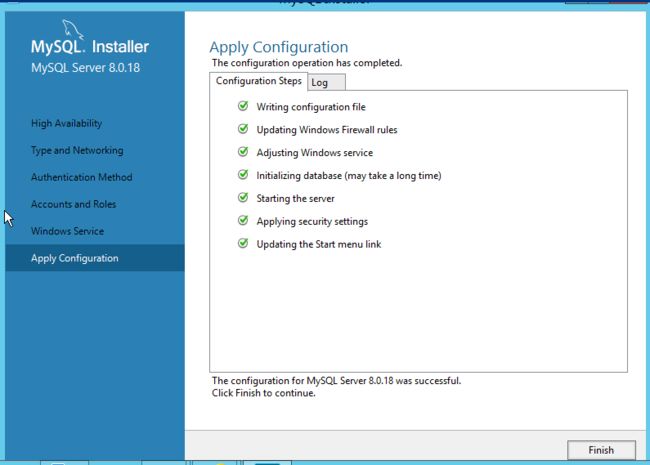Select 'Applying security settings' step text
This screenshot has width=650, height=465.
click(312, 221)
